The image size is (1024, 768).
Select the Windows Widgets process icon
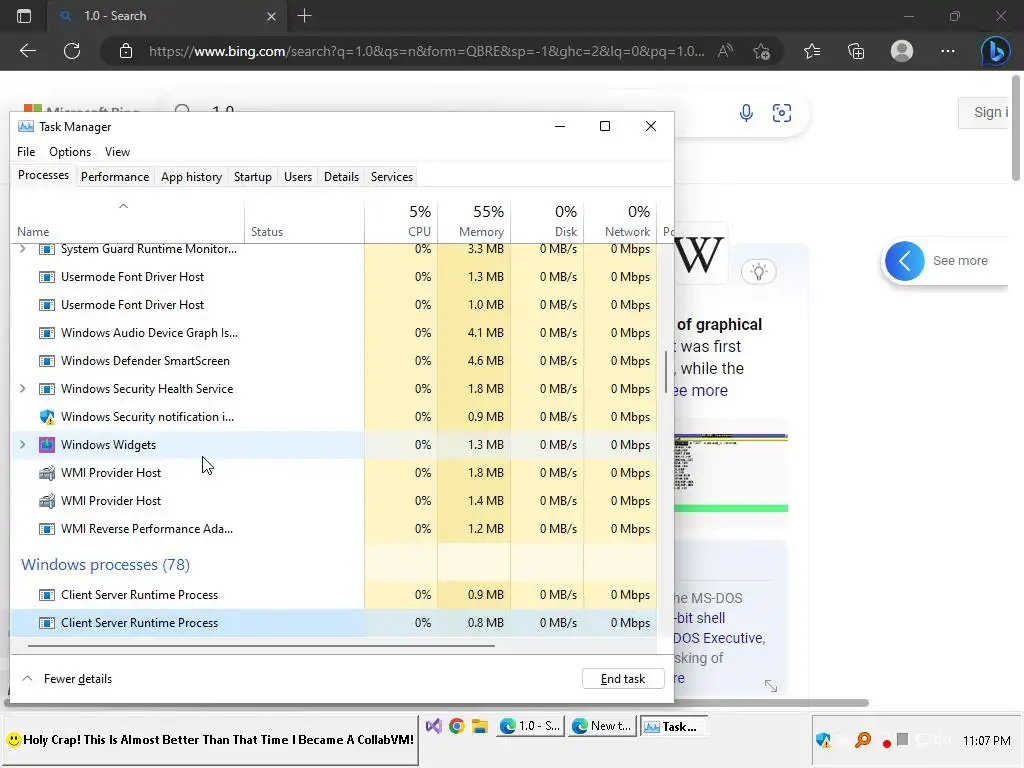tap(46, 445)
